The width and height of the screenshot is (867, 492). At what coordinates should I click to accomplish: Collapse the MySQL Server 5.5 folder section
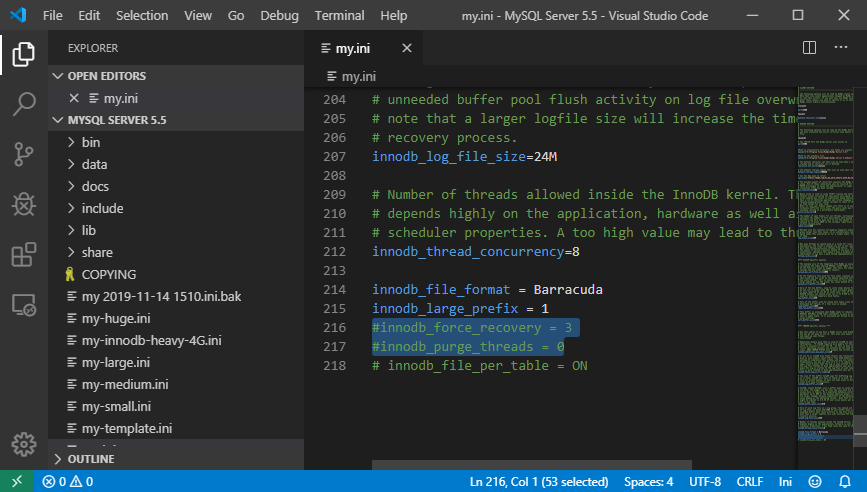pos(58,120)
